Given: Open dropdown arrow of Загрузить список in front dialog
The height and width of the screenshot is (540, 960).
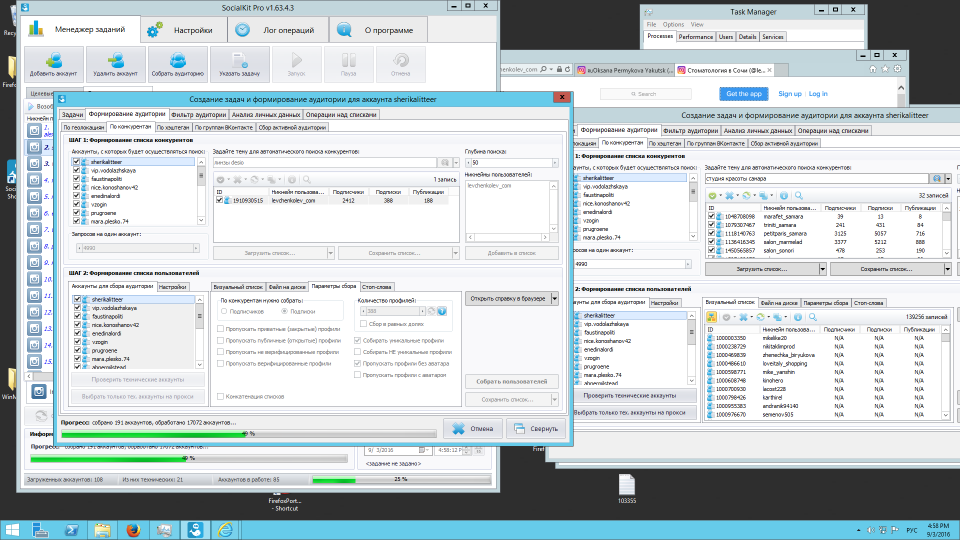Looking at the screenshot, I should click(331, 253).
